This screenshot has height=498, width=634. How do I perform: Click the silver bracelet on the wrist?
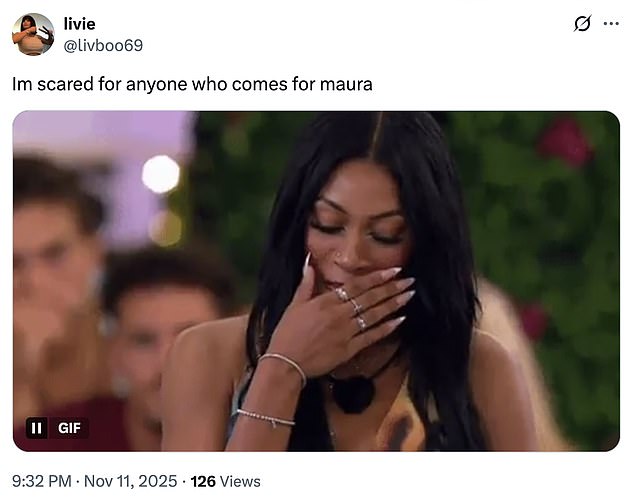tap(284, 365)
